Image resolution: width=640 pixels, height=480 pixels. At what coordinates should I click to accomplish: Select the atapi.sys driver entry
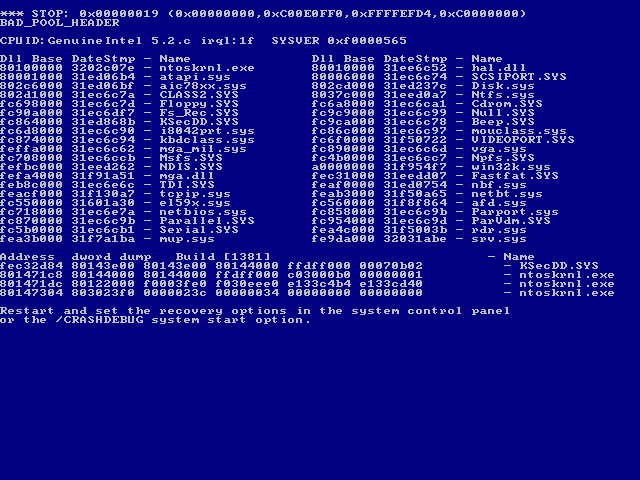(x=195, y=77)
